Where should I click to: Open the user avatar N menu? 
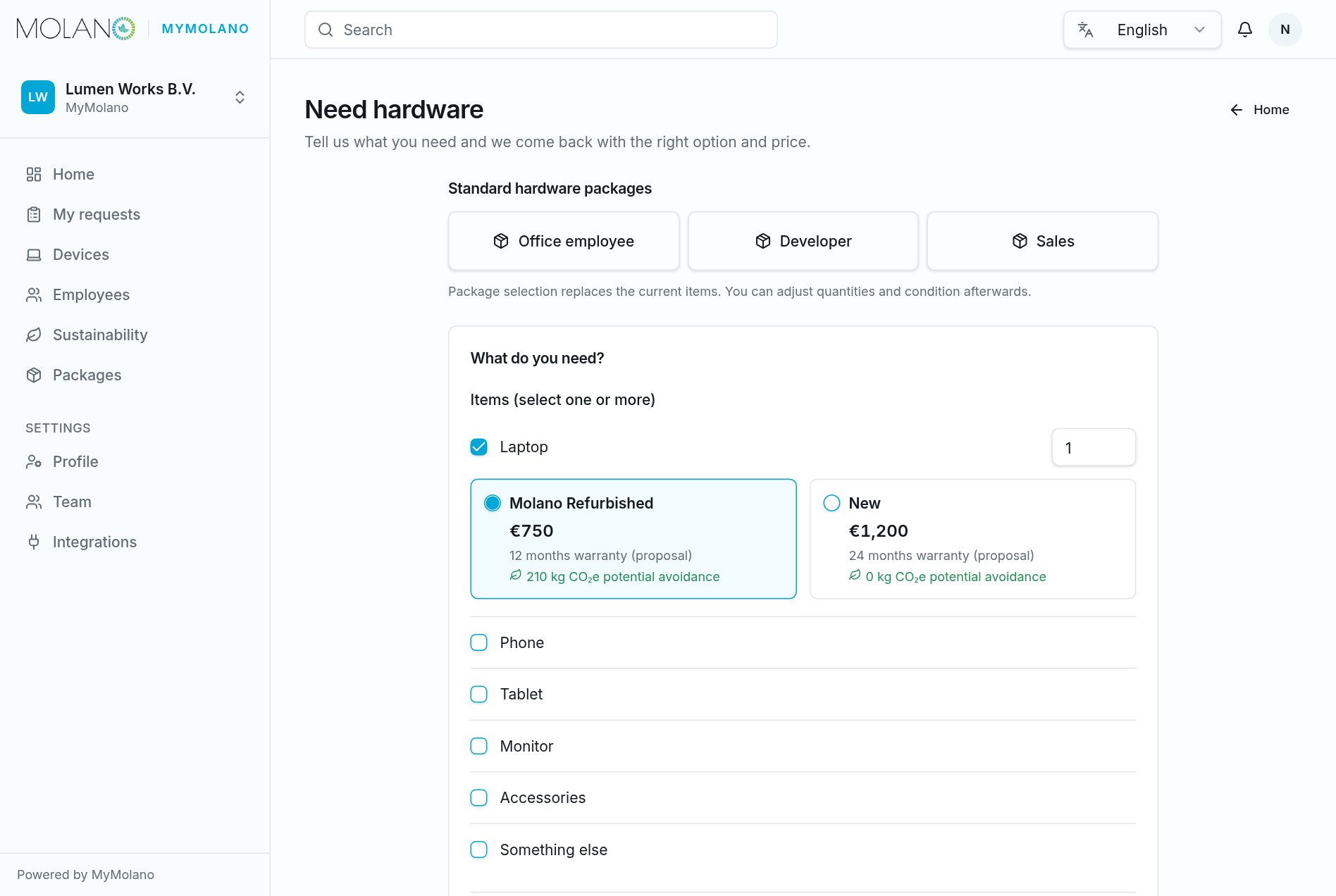click(x=1285, y=30)
